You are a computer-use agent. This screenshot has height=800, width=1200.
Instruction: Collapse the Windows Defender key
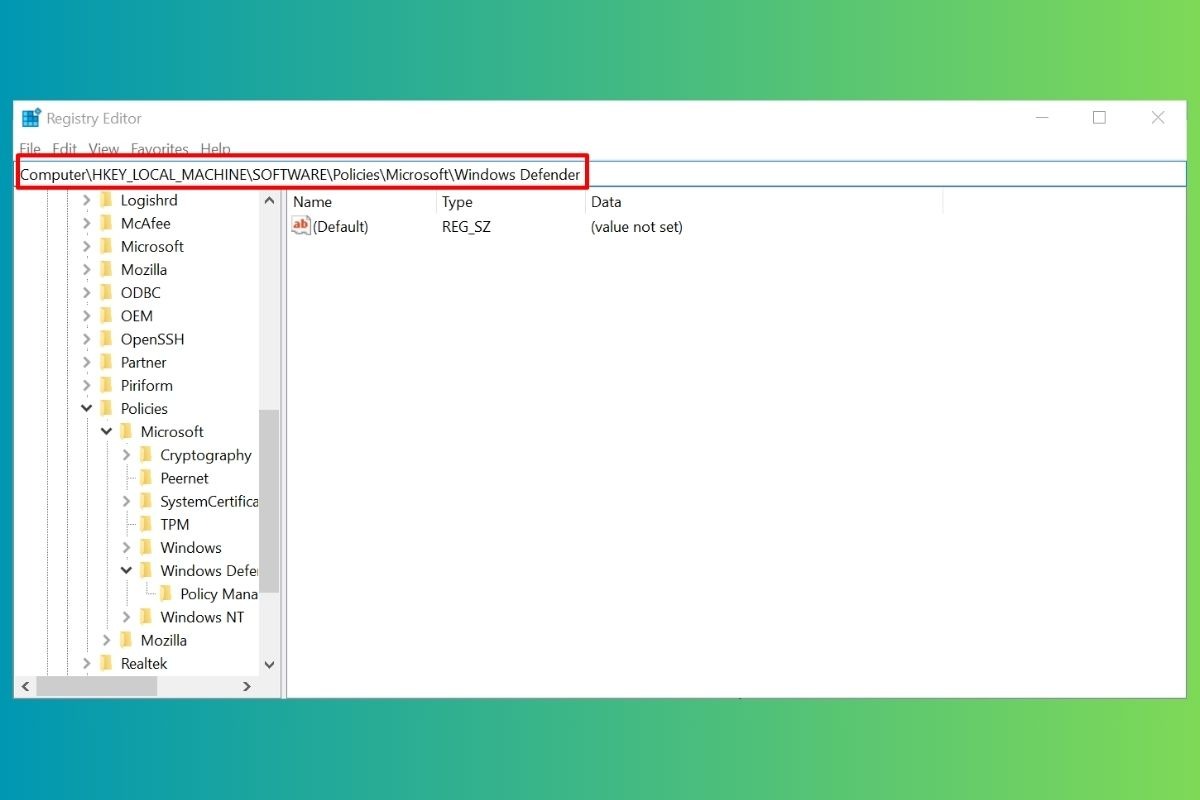click(x=127, y=571)
